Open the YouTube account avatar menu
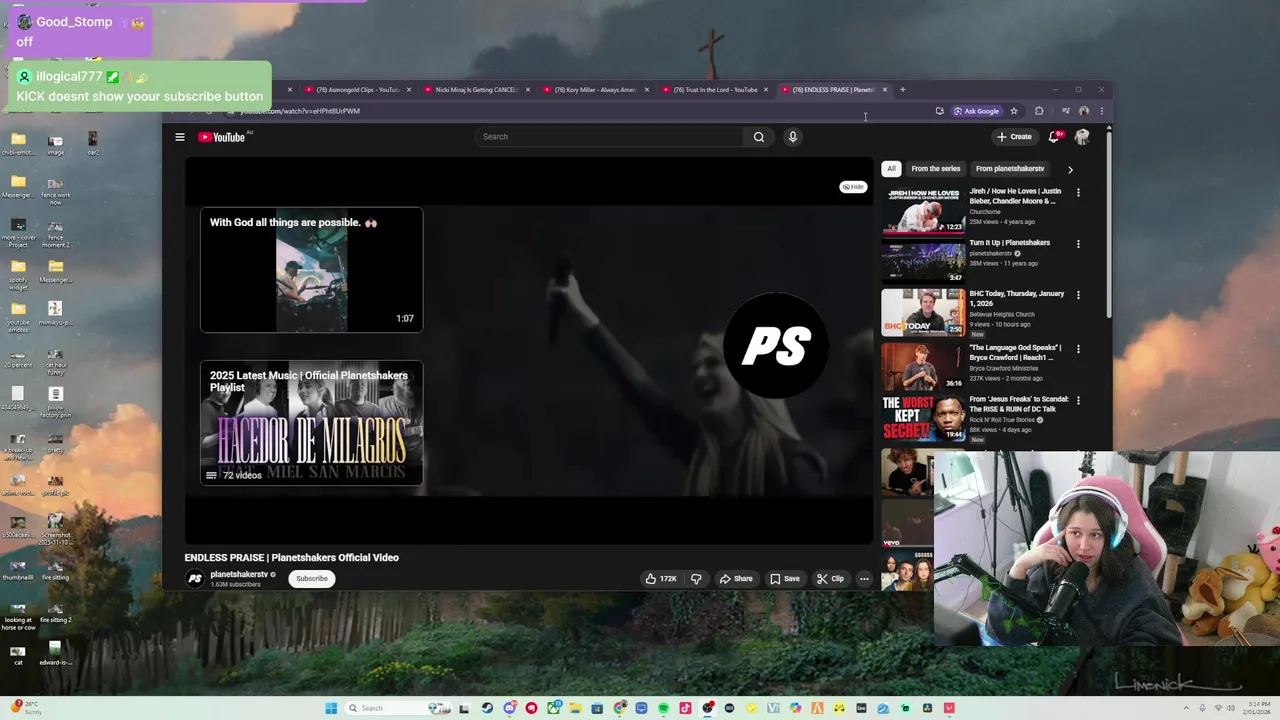The image size is (1280, 720). (1082, 137)
